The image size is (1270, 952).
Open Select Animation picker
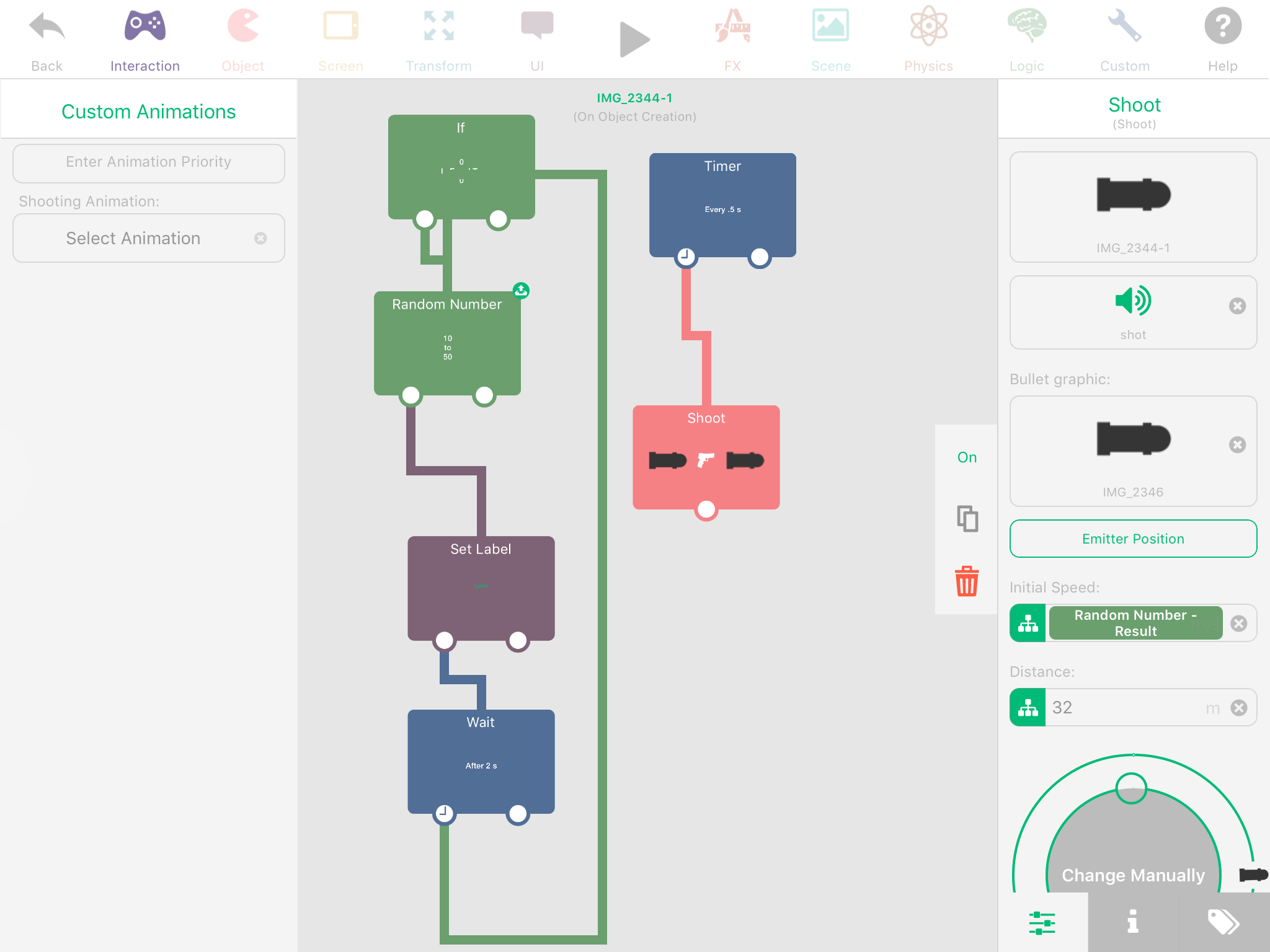(x=133, y=239)
